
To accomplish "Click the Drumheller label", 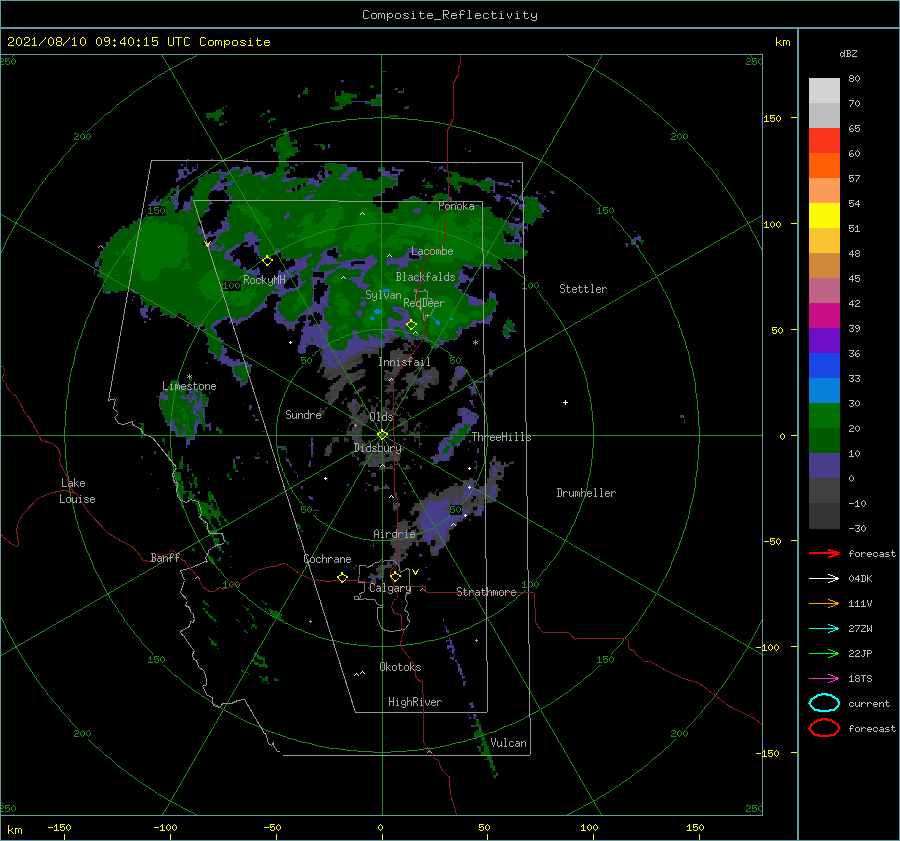I will [x=586, y=493].
